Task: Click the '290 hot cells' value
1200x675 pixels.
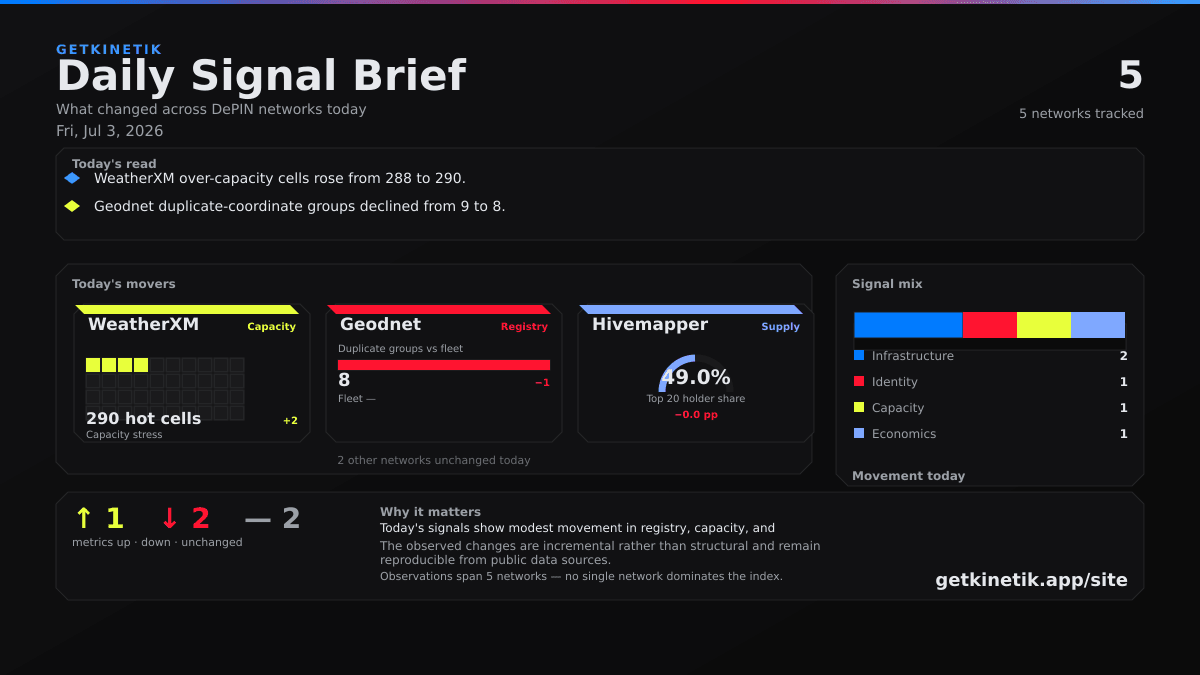Action: [143, 418]
